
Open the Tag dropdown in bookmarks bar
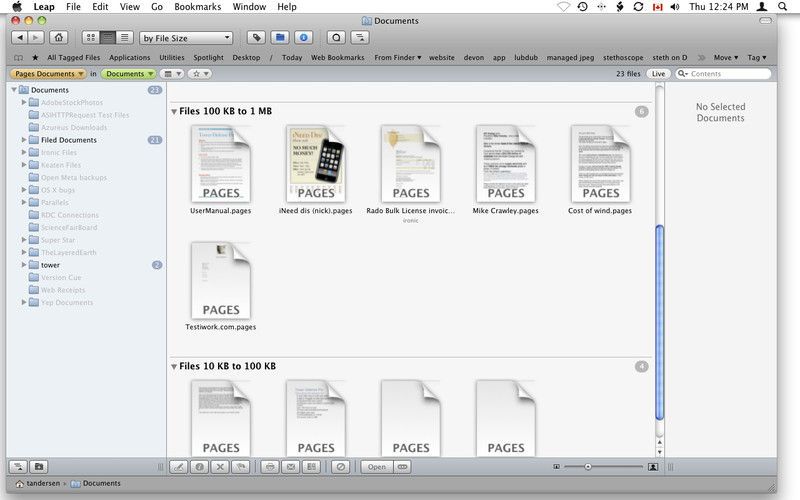(757, 58)
